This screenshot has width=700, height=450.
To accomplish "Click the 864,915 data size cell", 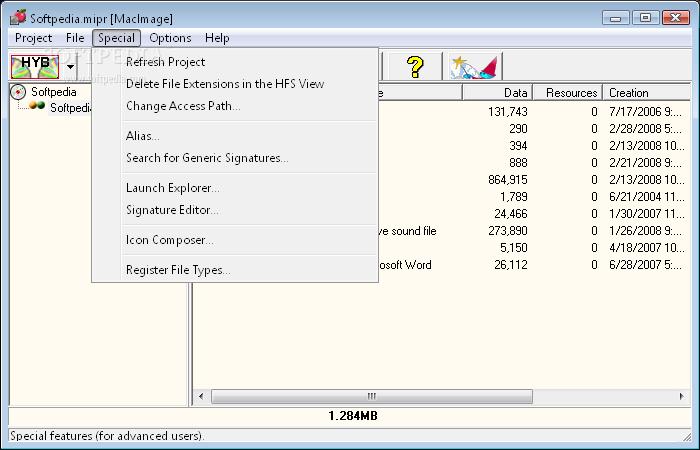I will 508,179.
